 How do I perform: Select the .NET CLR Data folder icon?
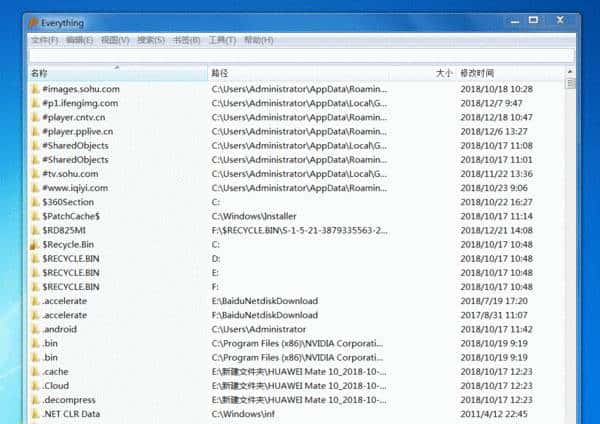pyautogui.click(x=35, y=414)
